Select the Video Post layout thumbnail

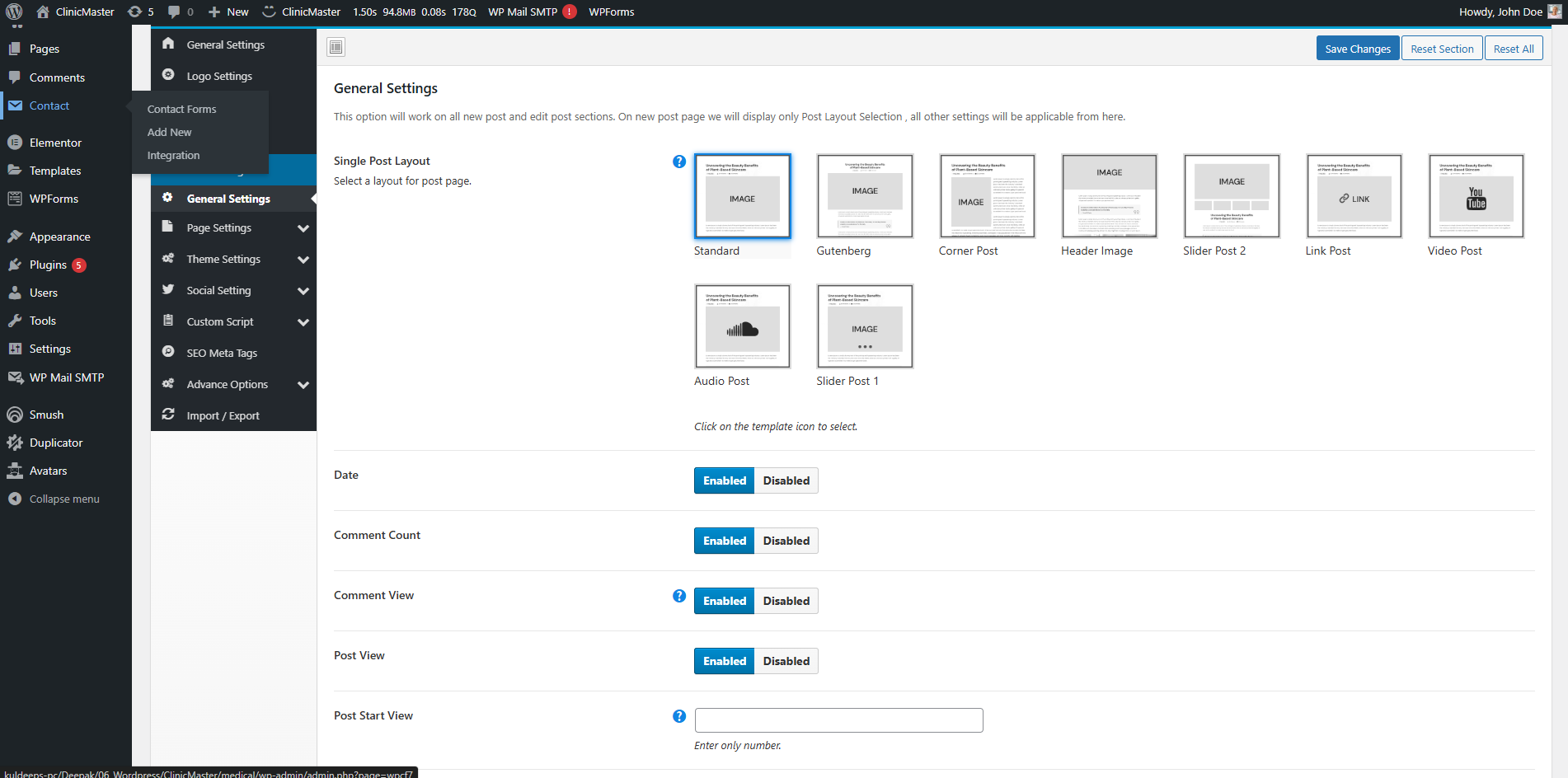pyautogui.click(x=1476, y=196)
